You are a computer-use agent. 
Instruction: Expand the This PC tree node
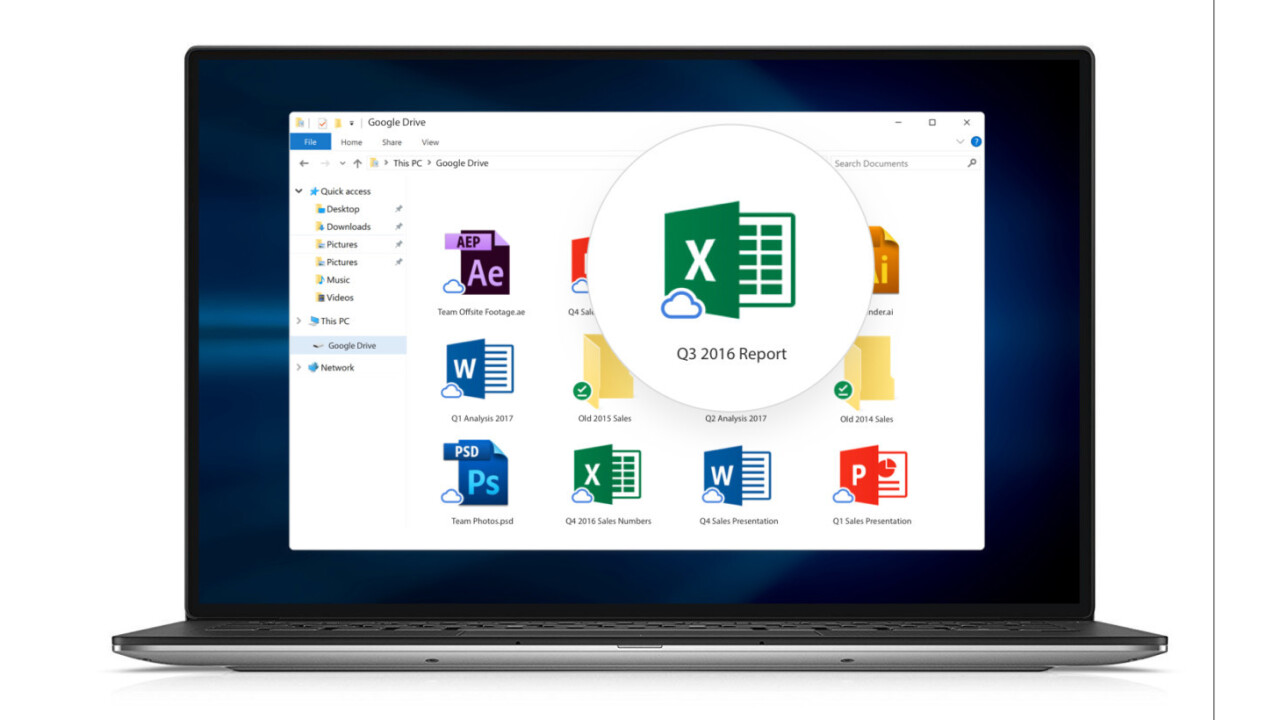(298, 321)
